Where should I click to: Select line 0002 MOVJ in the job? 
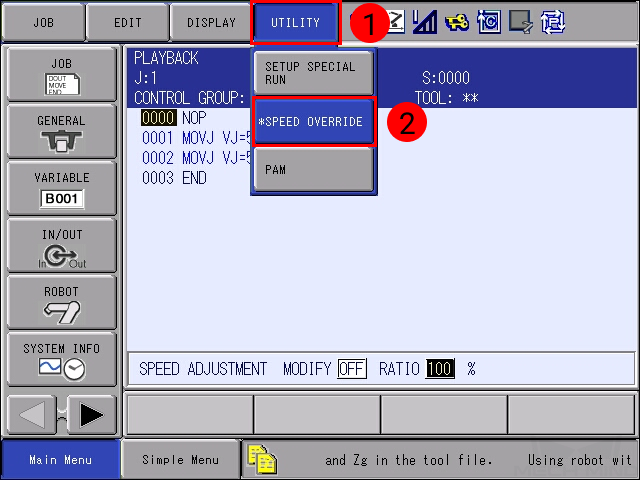pos(196,158)
